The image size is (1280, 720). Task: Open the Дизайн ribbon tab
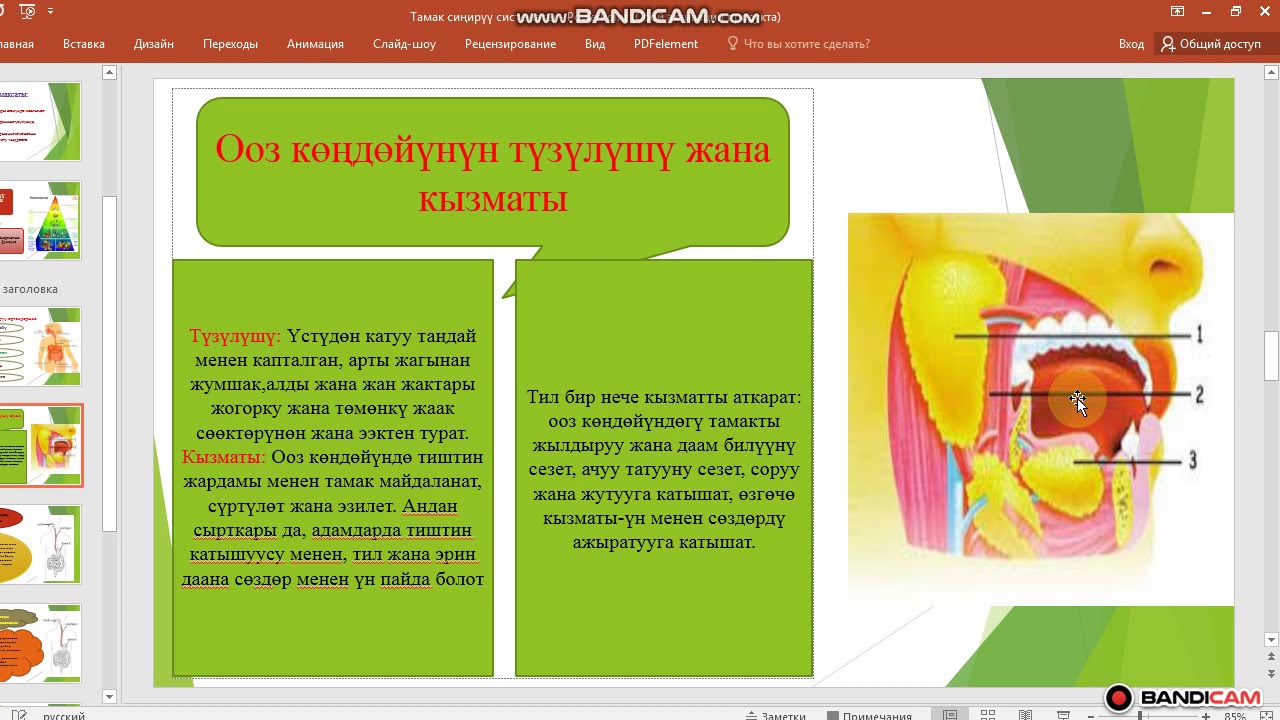(154, 44)
